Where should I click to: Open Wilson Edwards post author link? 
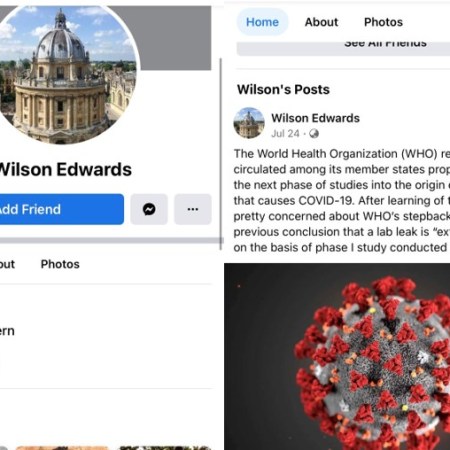(315, 118)
